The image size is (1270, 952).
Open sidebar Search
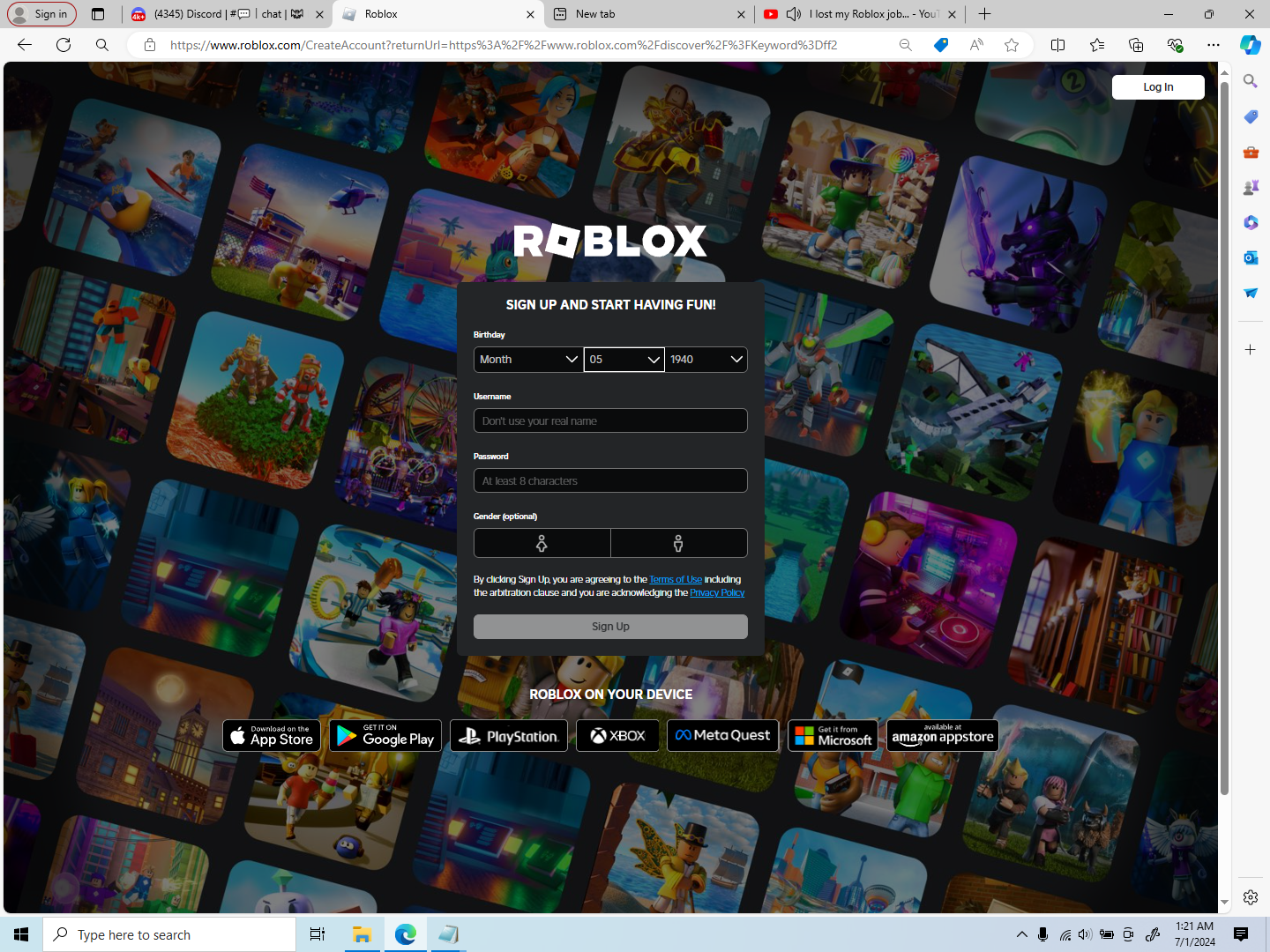(1251, 81)
